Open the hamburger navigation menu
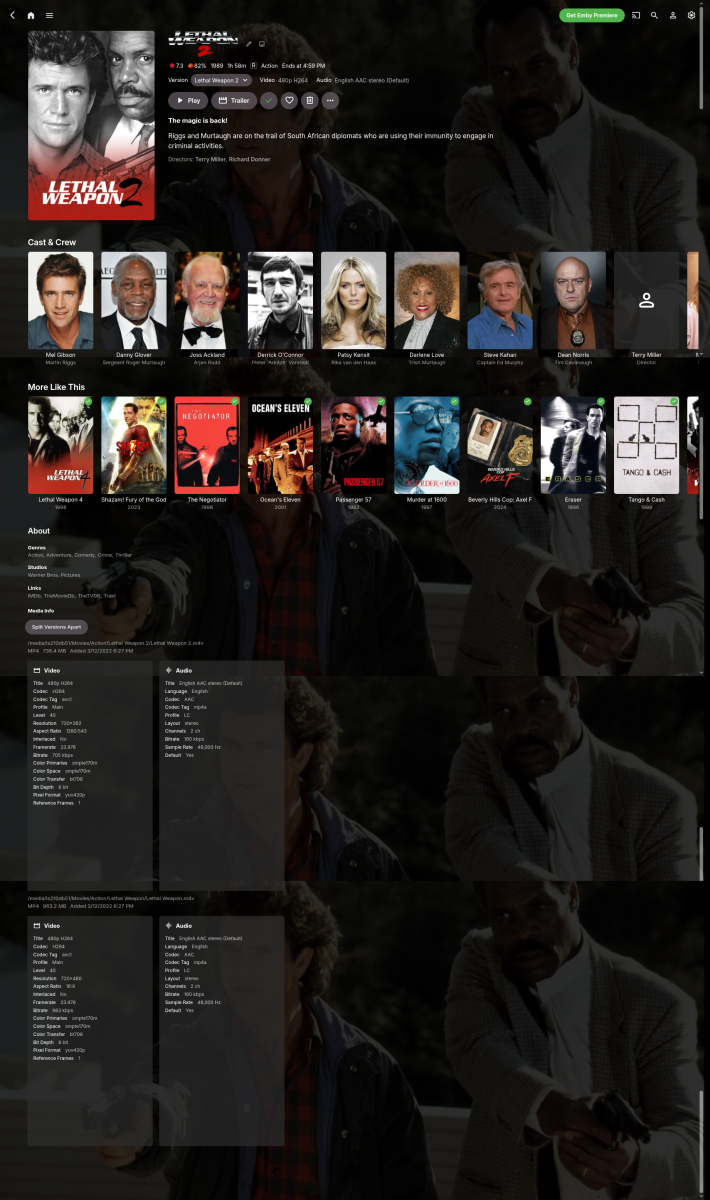Image resolution: width=710 pixels, height=1200 pixels. click(x=49, y=15)
